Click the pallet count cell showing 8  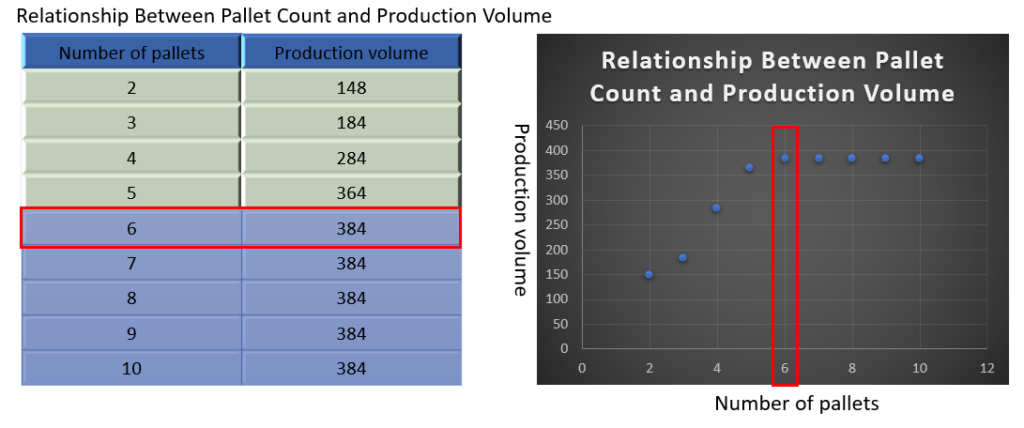131,298
